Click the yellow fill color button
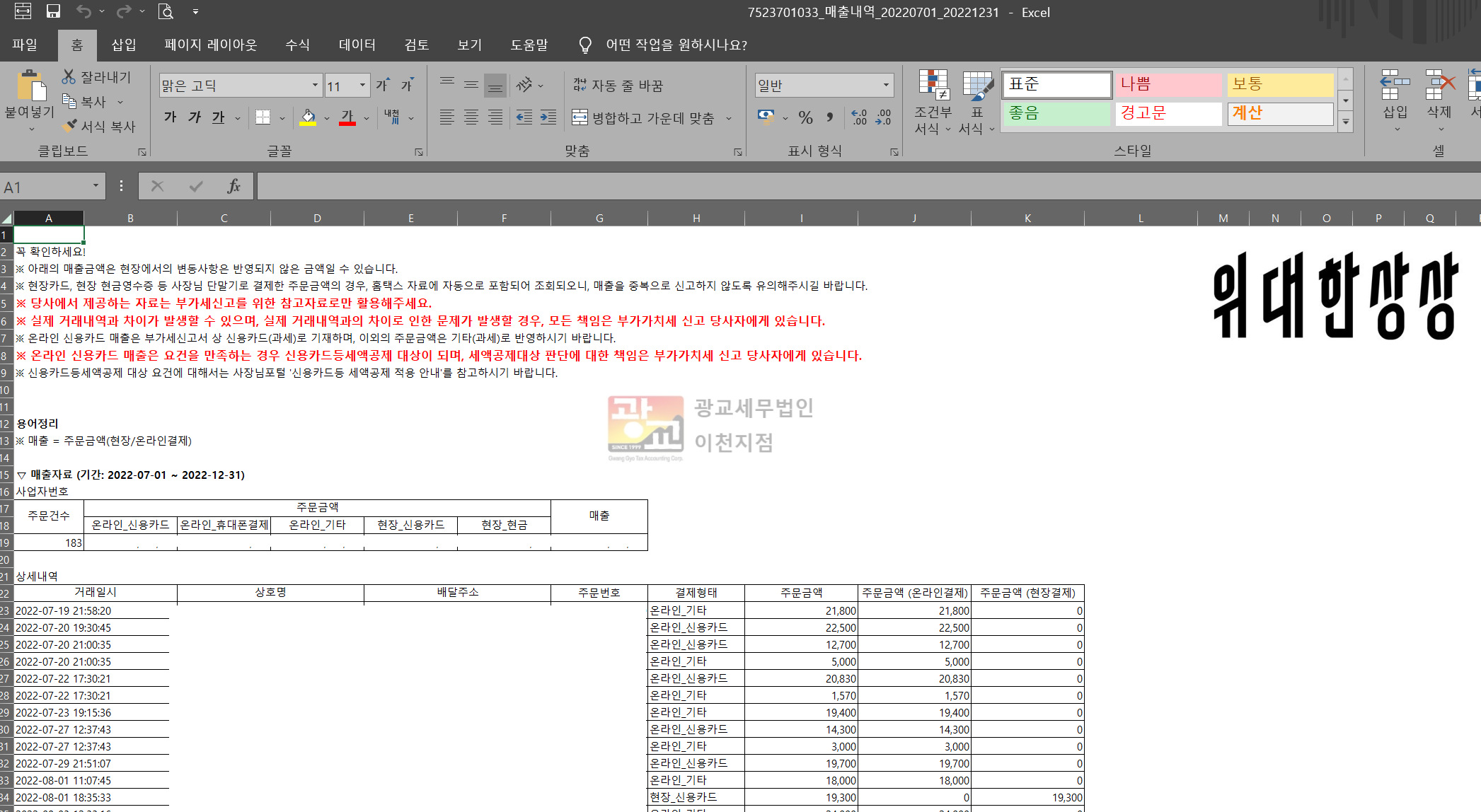The image size is (1481, 812). [x=308, y=117]
